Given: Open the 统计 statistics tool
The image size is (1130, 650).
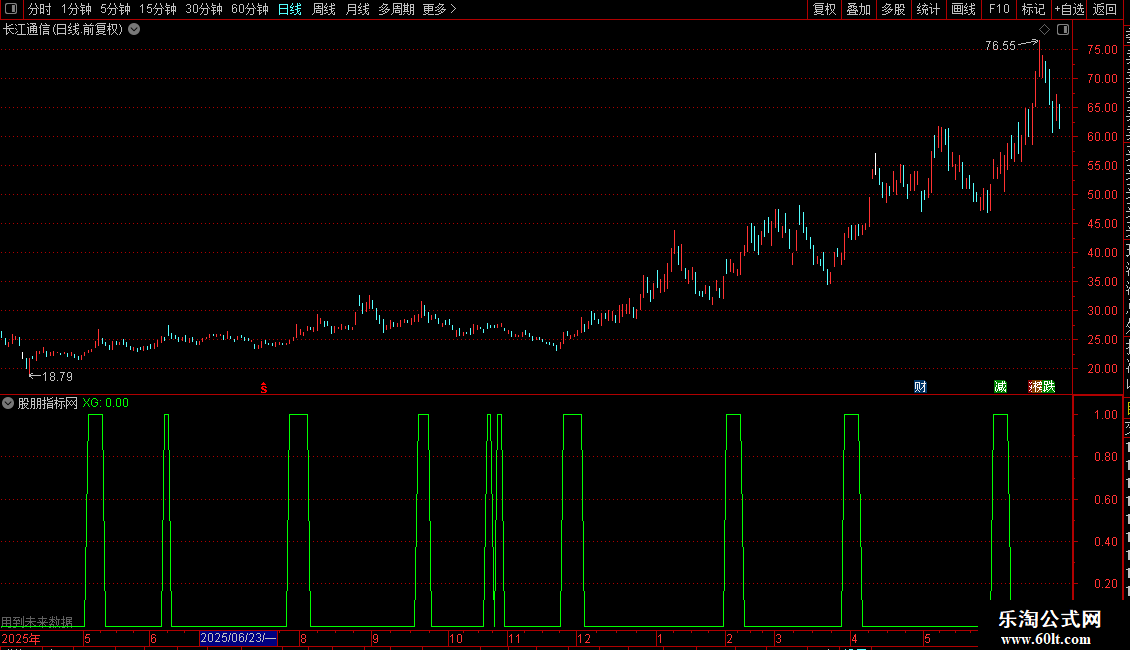Looking at the screenshot, I should (x=928, y=9).
